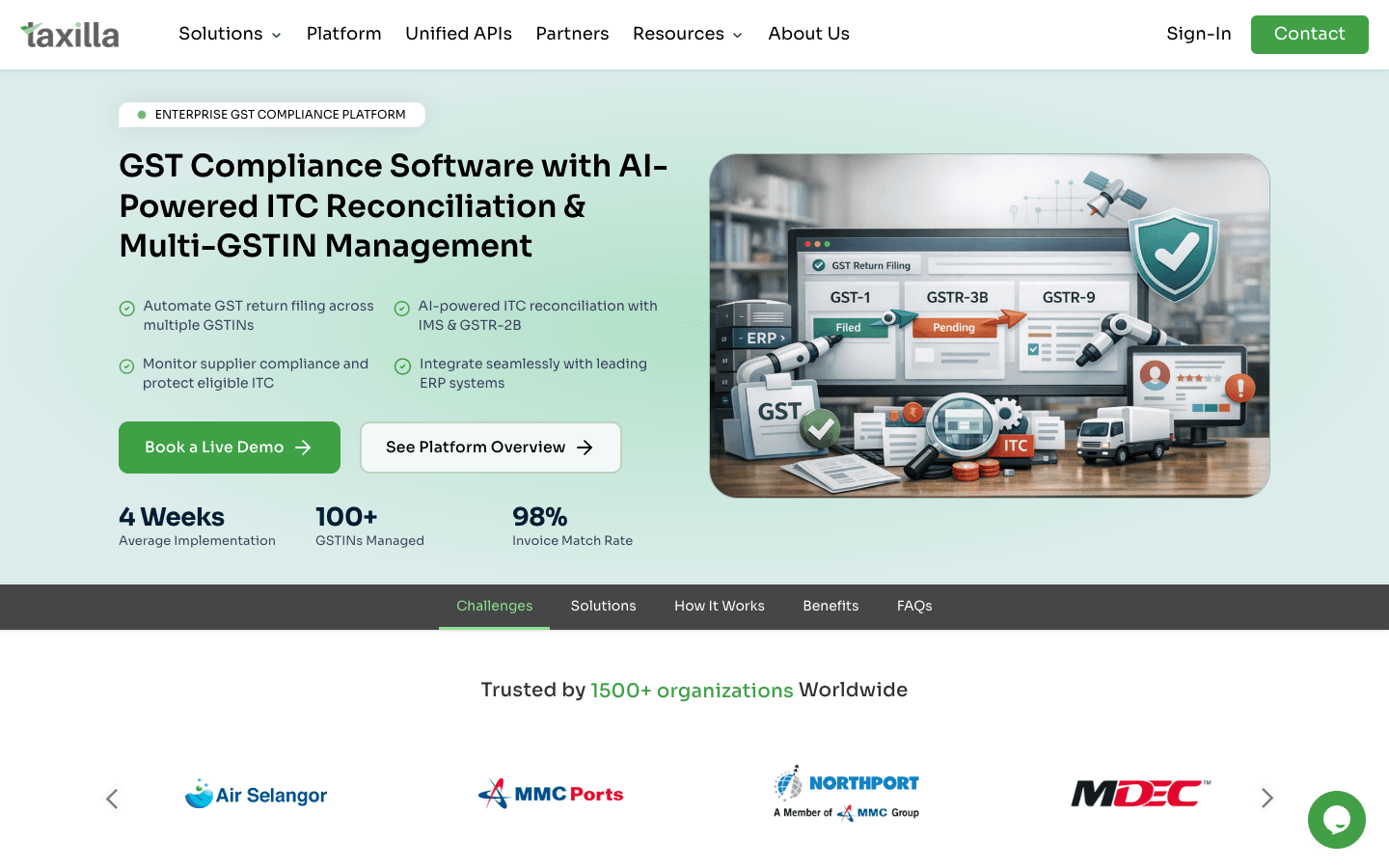The image size is (1389, 868).
Task: Click 'Invoice Match Rate' label
Action: 572,541
